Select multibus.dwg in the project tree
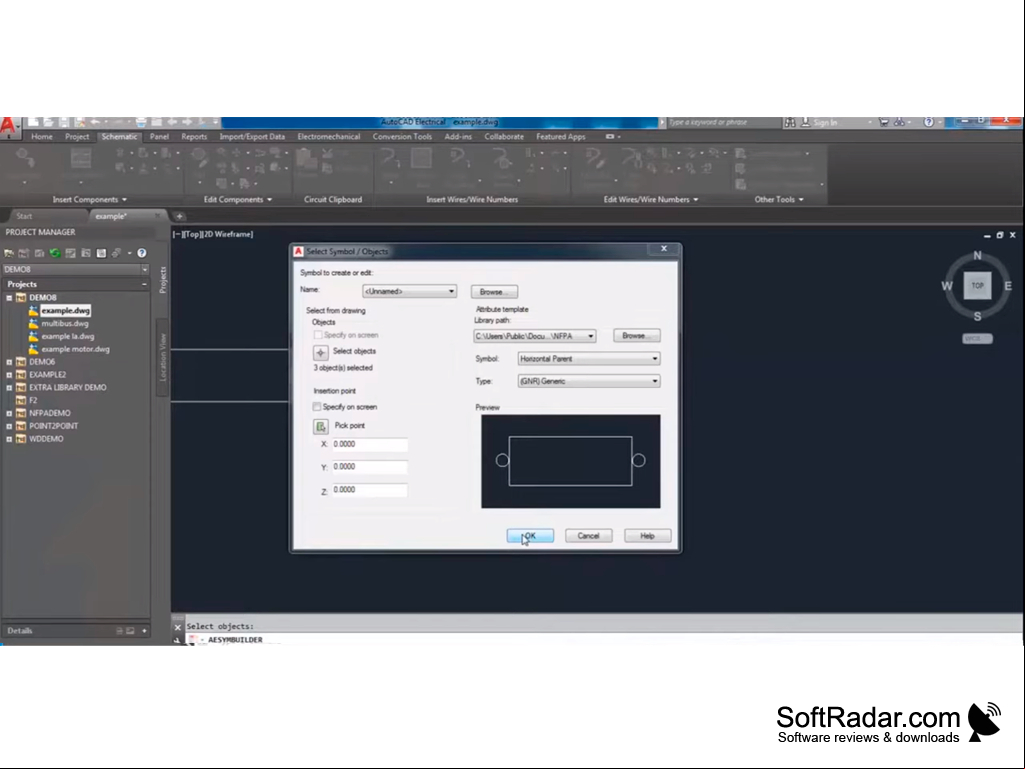 pyautogui.click(x=65, y=324)
